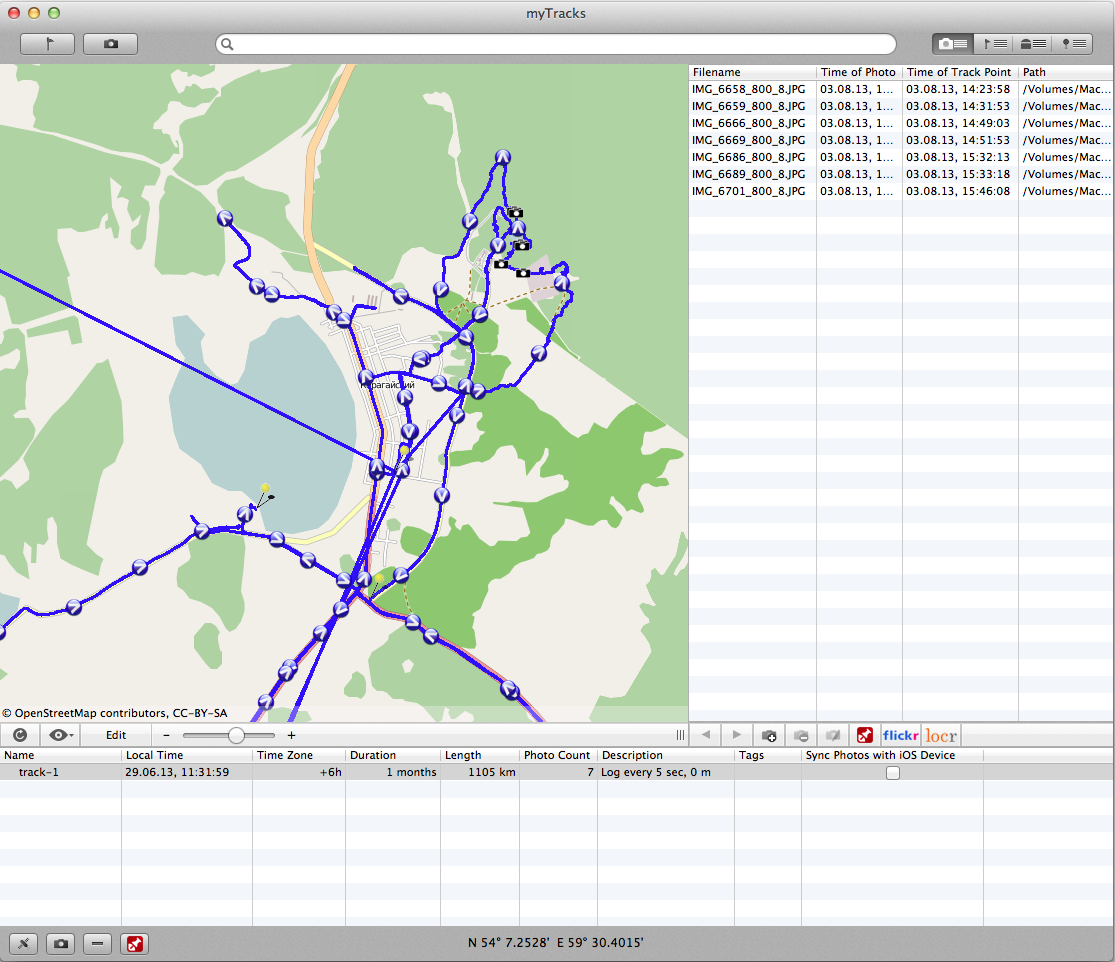Select IMG_6666_800_8.JPG in the photo list
The width and height of the screenshot is (1115, 962).
tap(749, 123)
